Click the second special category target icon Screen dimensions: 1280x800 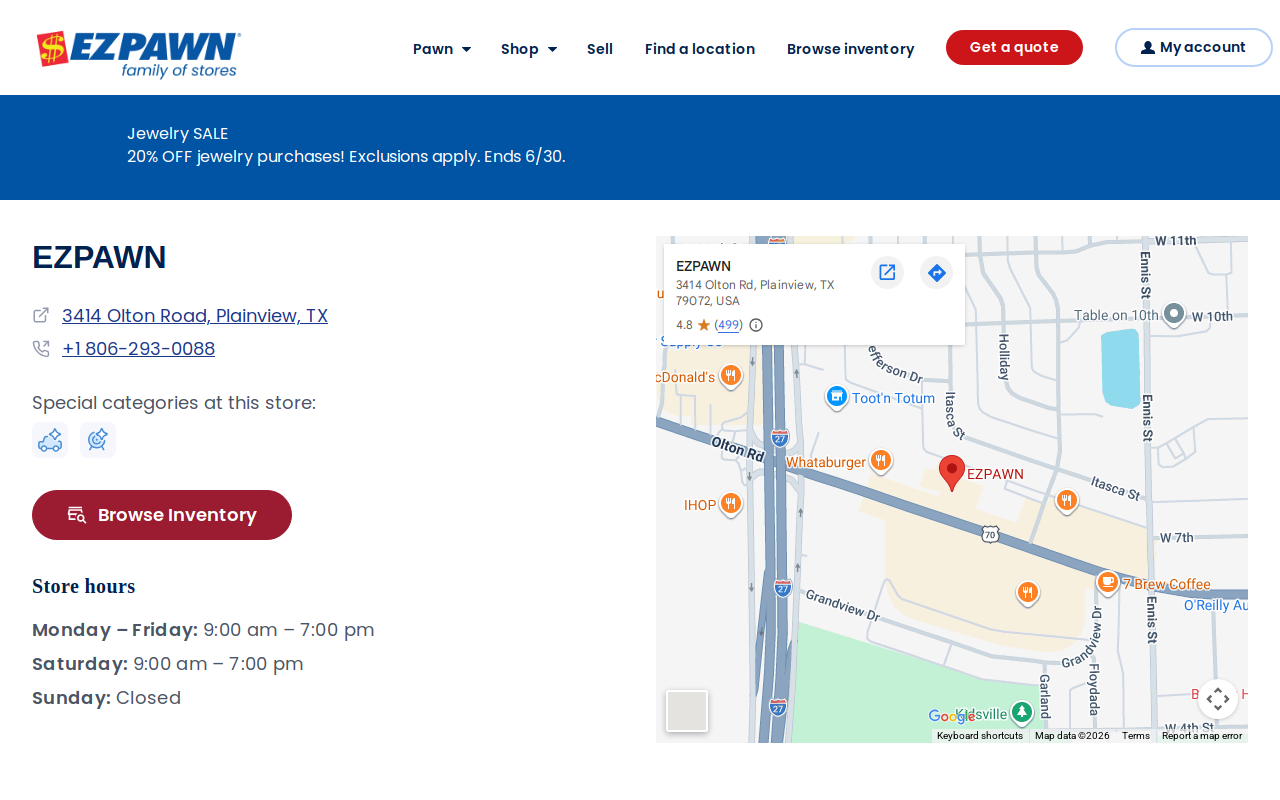[x=98, y=440]
